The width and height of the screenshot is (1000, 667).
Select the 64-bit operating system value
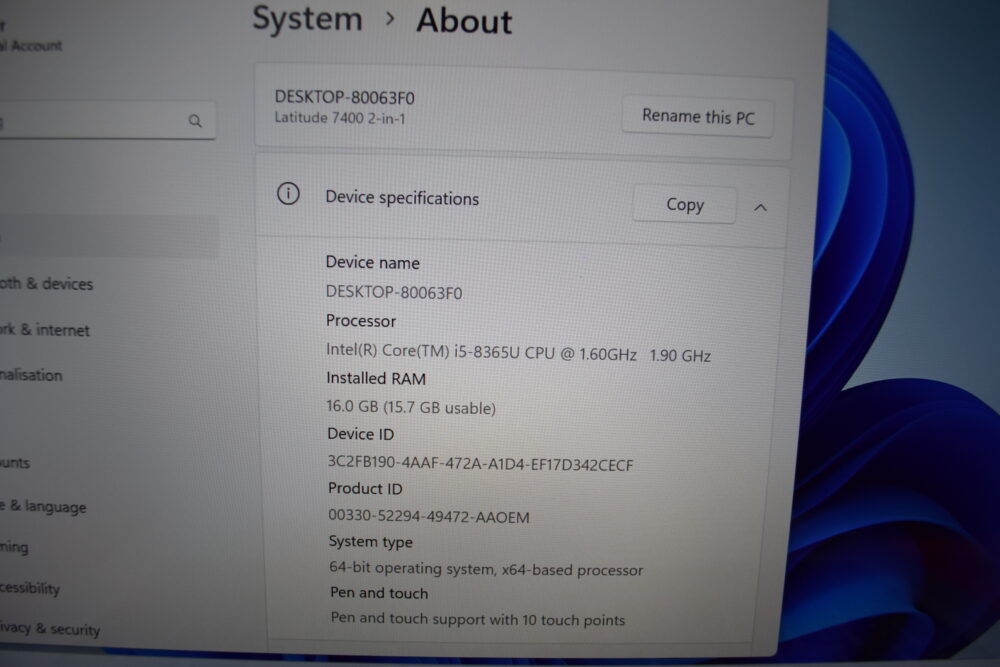(x=486, y=569)
